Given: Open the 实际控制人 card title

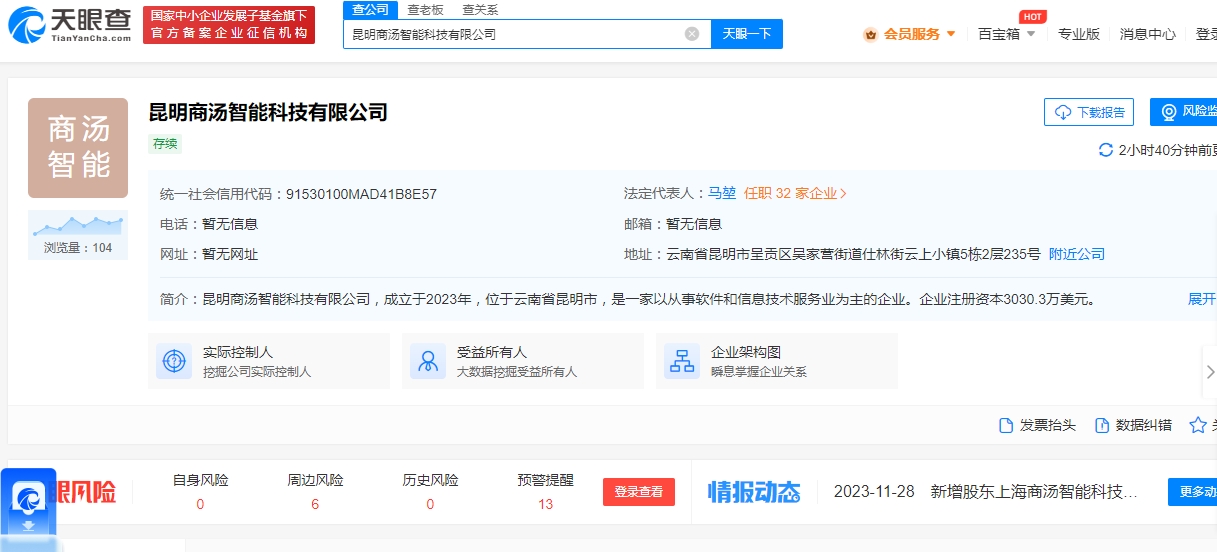Looking at the screenshot, I should tap(238, 352).
